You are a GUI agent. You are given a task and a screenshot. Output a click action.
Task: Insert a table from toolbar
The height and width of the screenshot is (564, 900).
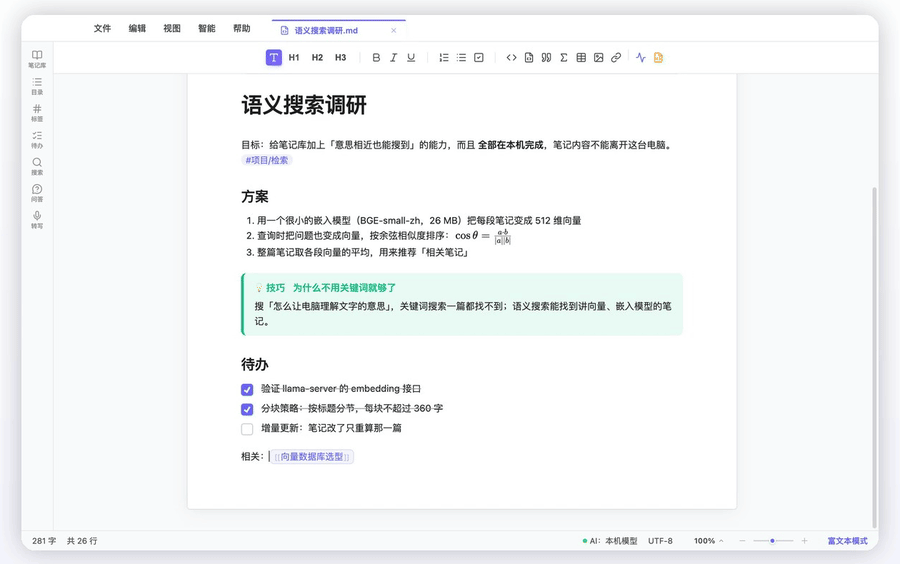click(581, 57)
